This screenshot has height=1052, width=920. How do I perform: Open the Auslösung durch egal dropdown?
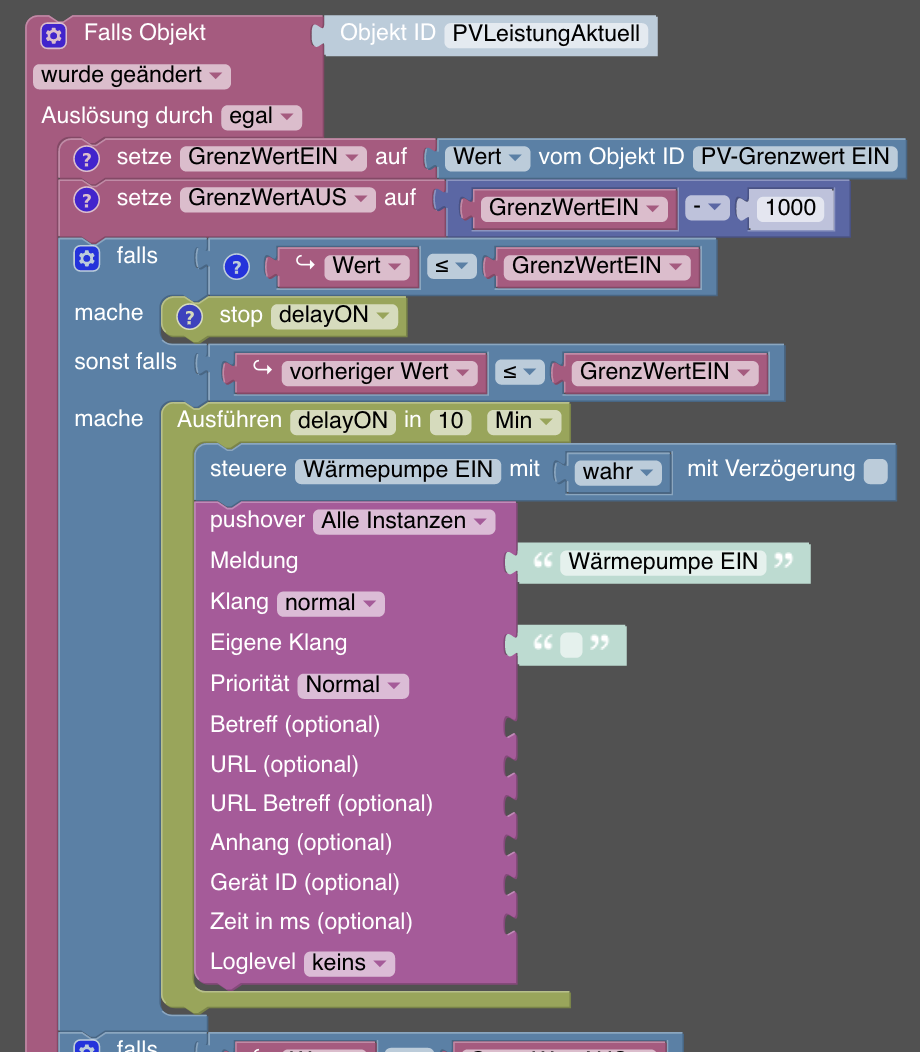261,117
